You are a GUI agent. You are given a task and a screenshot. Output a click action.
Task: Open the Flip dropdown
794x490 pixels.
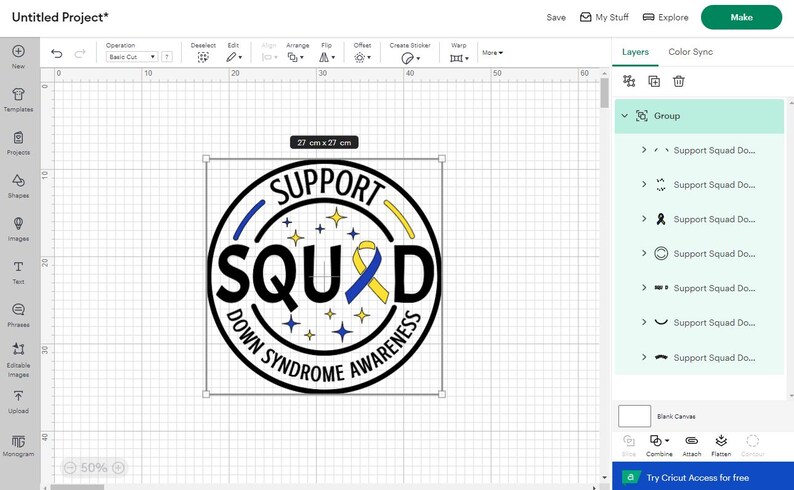(x=327, y=57)
